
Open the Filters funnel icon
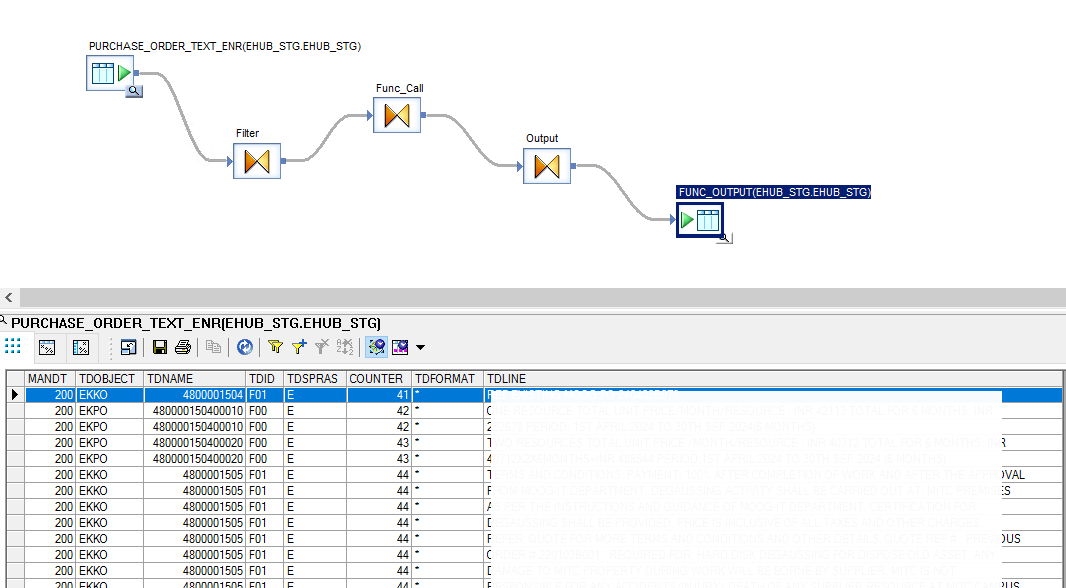275,347
